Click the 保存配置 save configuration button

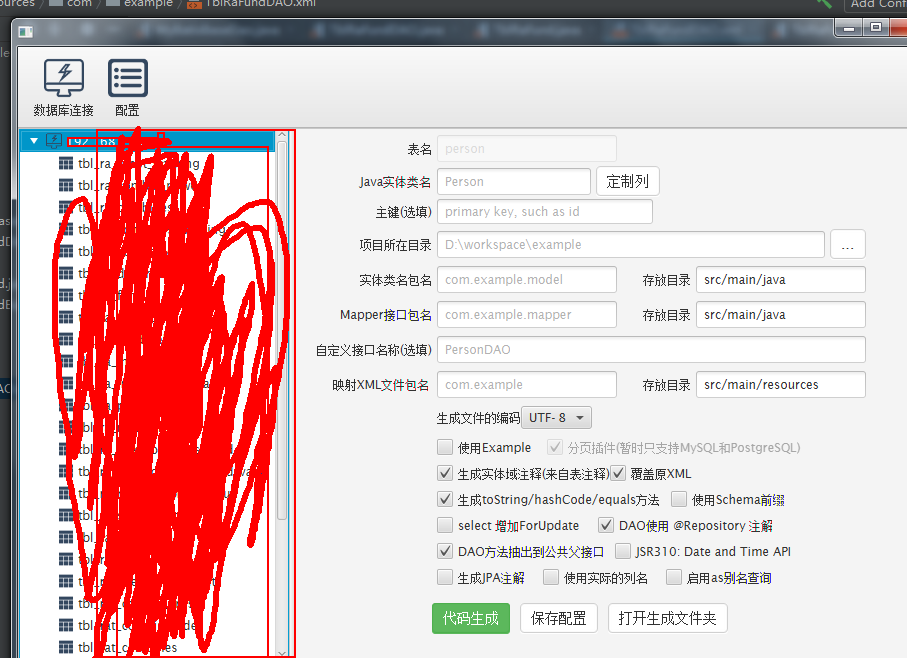pos(558,618)
